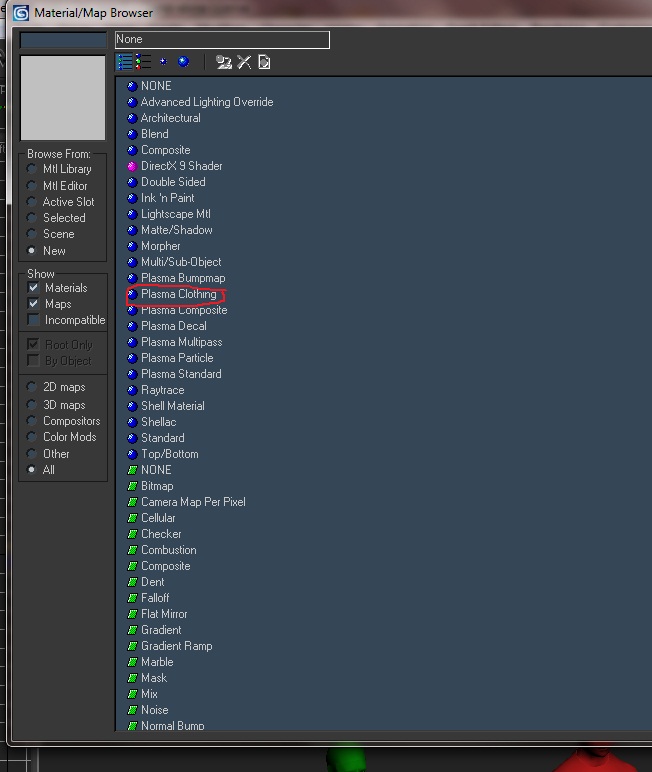This screenshot has width=652, height=772.
Task: Select Combustion map
Action: 168,550
